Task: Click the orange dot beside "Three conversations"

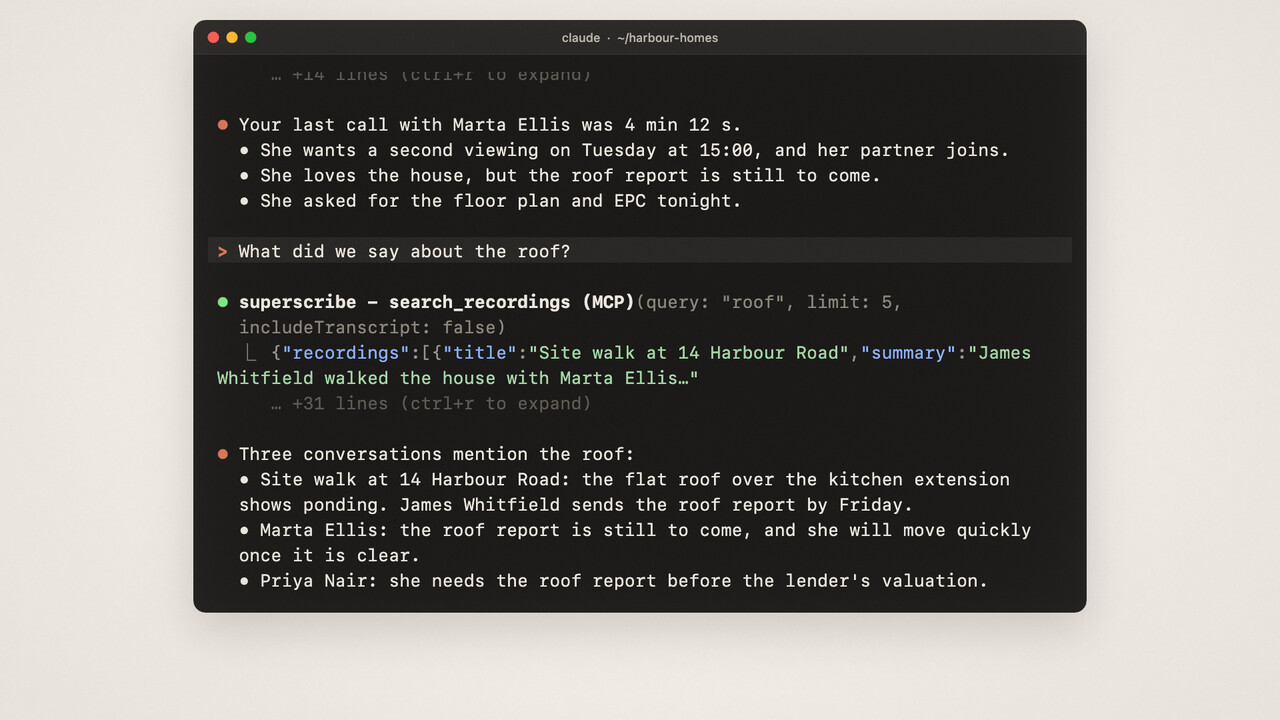Action: (223, 454)
